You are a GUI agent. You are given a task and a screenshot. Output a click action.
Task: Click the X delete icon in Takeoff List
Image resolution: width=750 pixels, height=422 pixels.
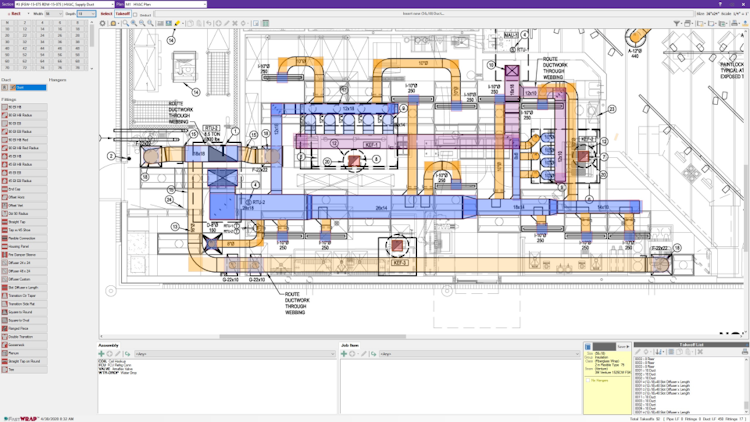point(700,352)
